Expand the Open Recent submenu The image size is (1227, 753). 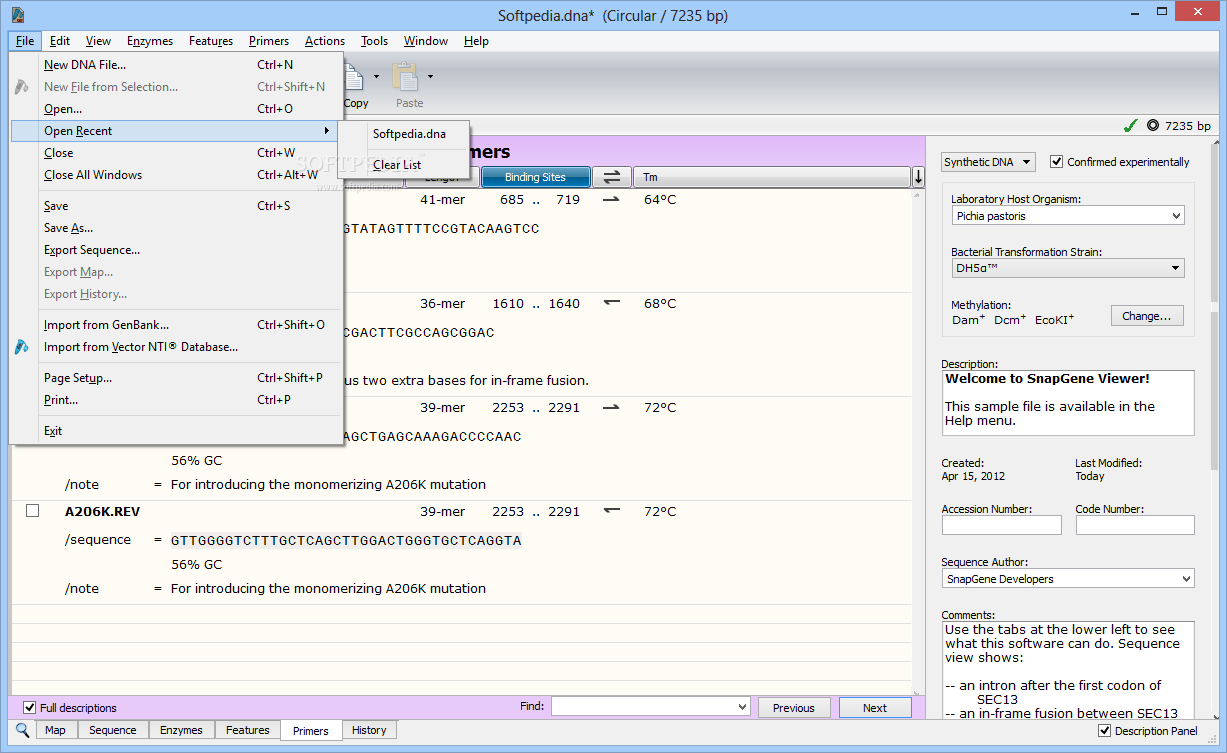tap(176, 131)
